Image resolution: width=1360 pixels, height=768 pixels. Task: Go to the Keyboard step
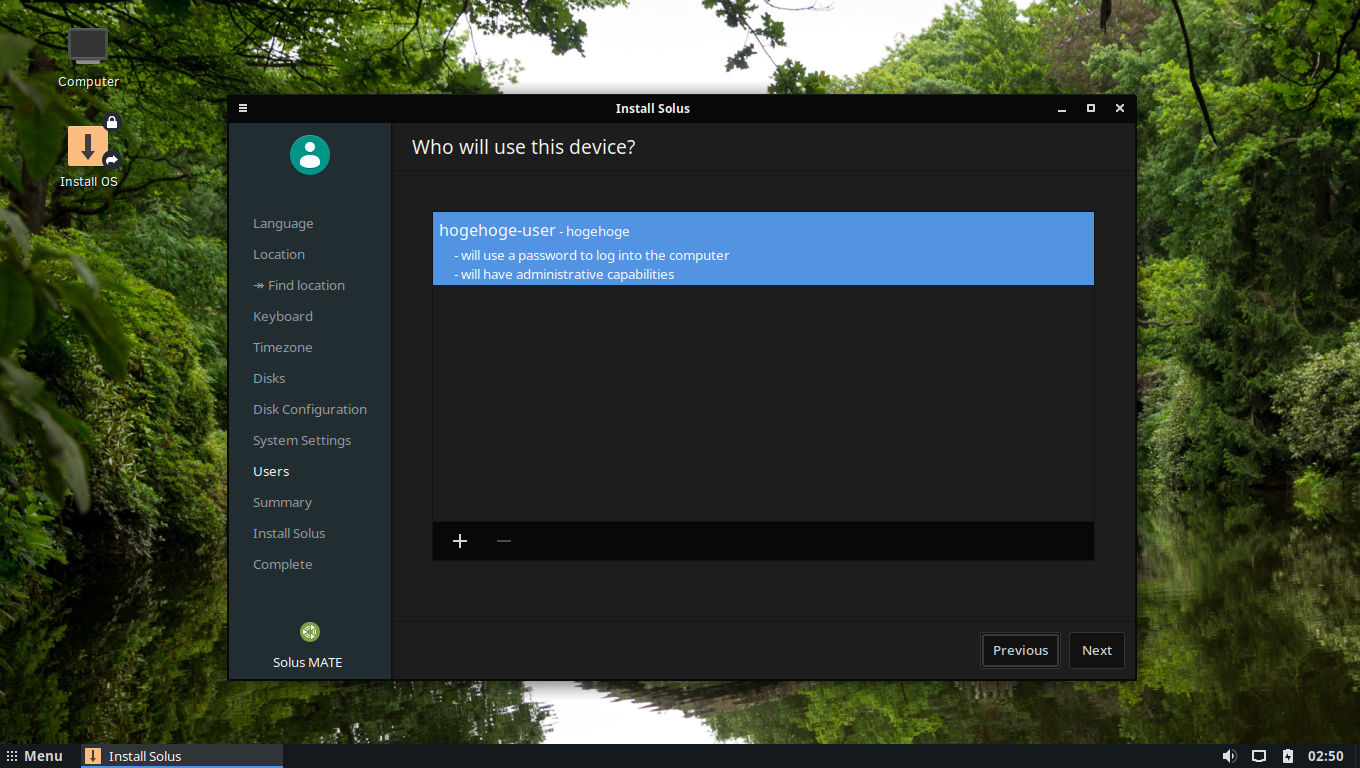coord(283,317)
